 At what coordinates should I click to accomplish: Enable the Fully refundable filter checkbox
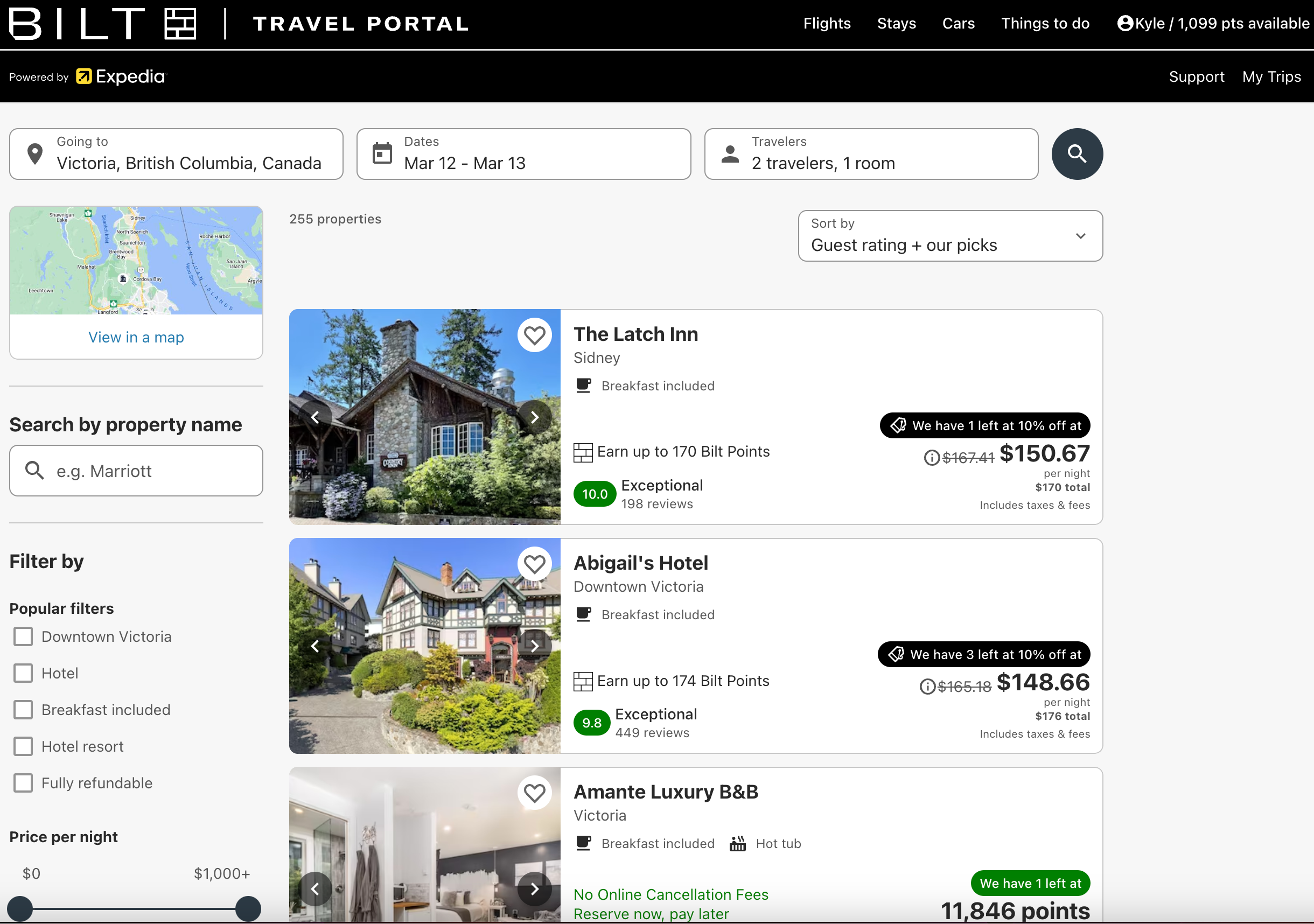tap(22, 783)
